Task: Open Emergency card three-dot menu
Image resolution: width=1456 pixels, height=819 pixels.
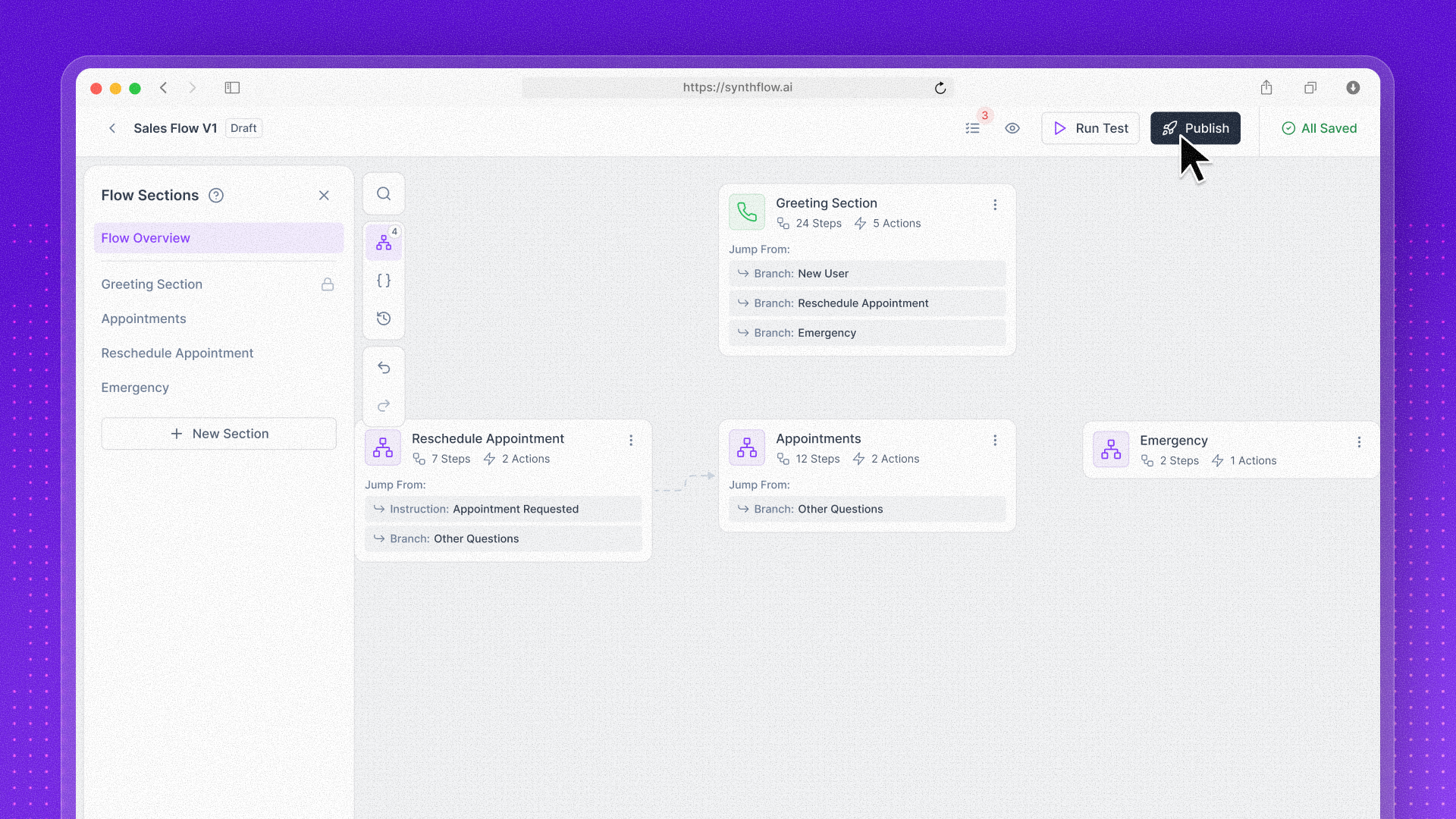Action: (x=1359, y=442)
